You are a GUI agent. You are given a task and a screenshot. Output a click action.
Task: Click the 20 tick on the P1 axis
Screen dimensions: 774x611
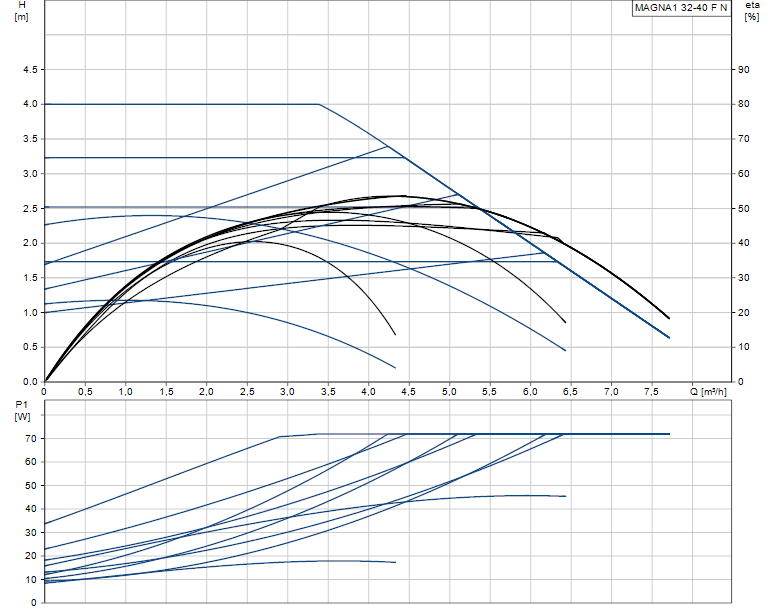pyautogui.click(x=32, y=556)
